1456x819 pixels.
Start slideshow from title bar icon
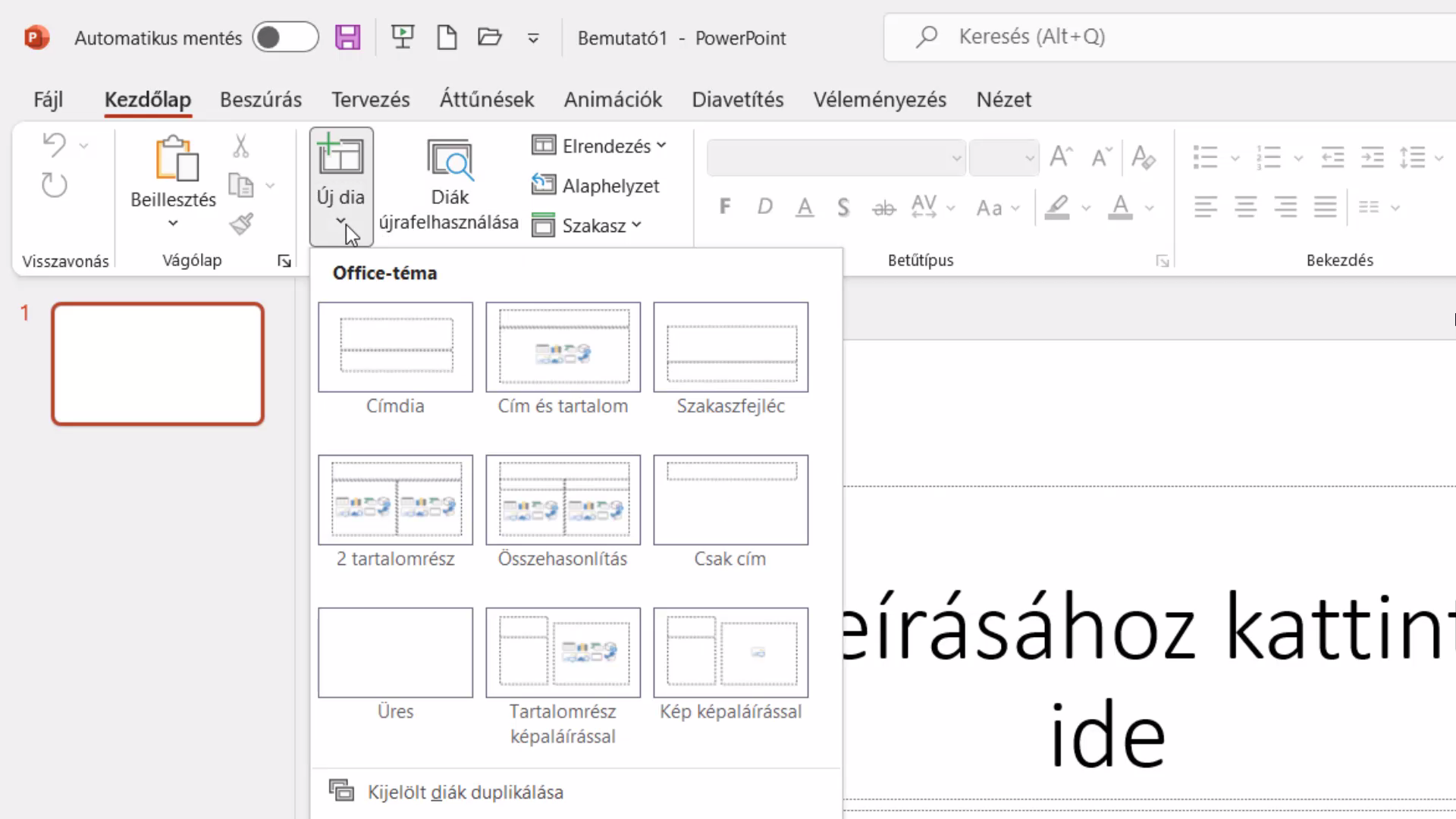tap(403, 37)
